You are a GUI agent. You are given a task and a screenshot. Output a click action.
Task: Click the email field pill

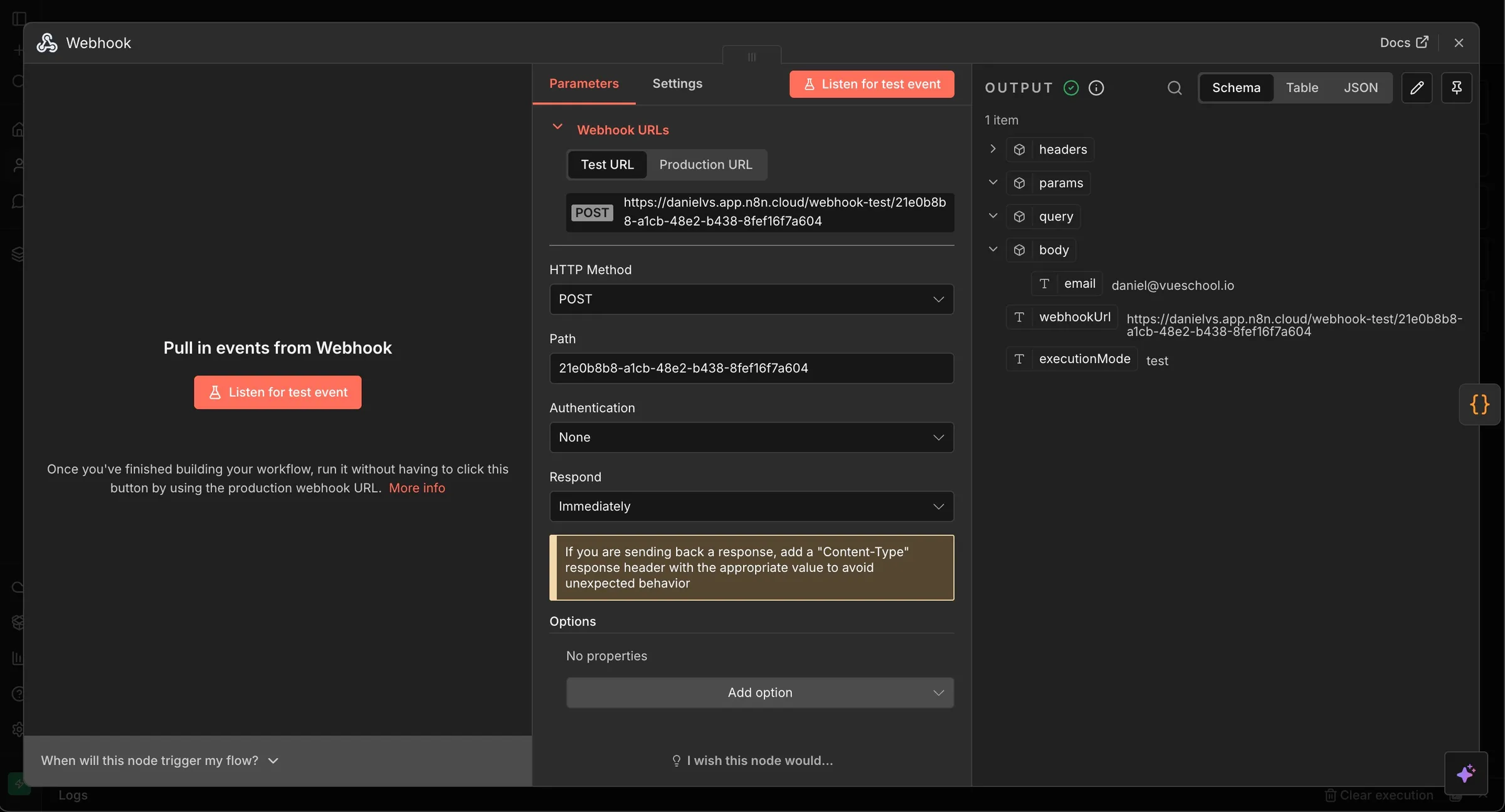click(x=1067, y=283)
